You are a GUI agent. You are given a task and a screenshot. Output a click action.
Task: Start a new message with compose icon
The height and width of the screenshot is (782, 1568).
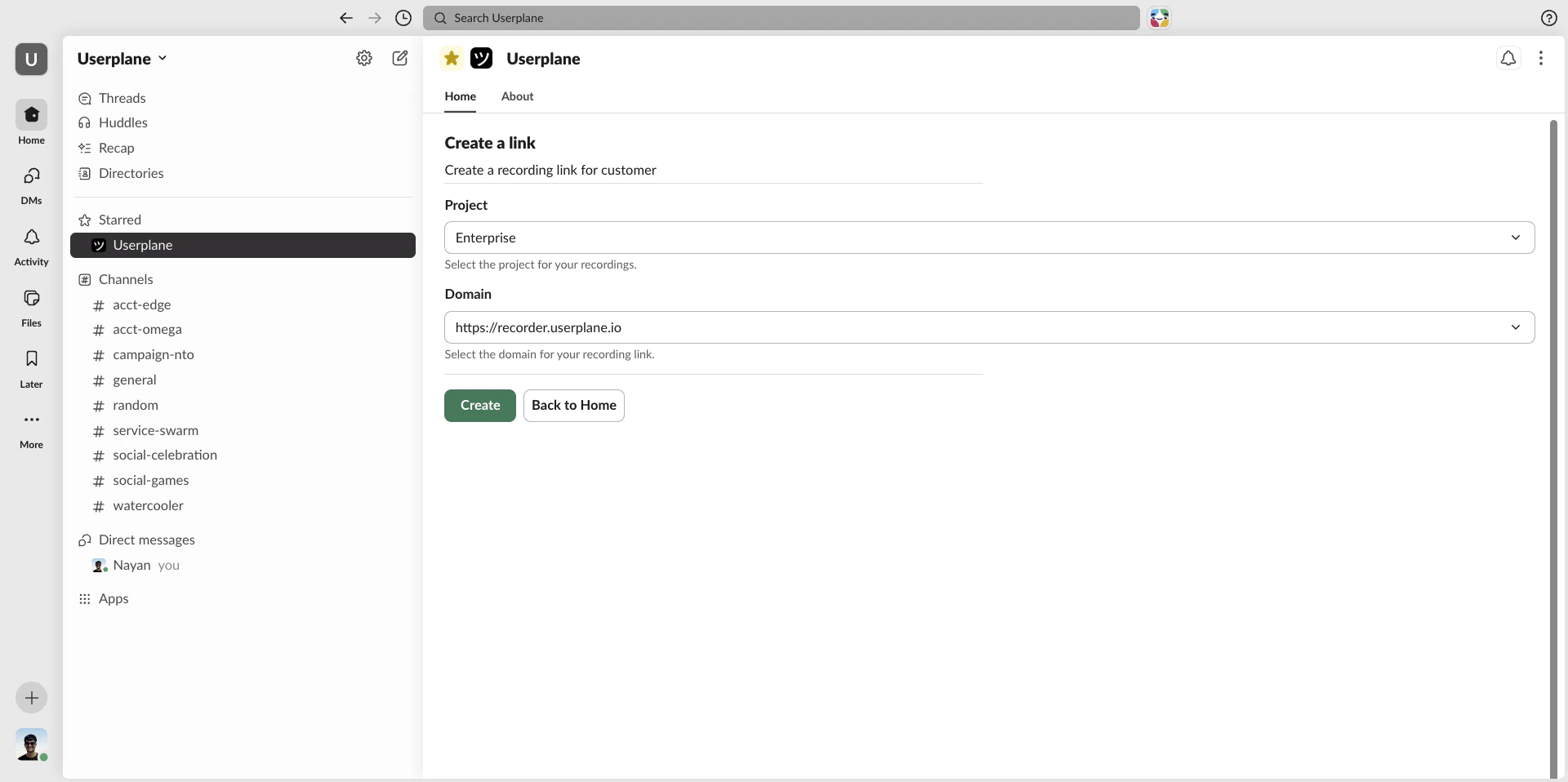coord(400,58)
